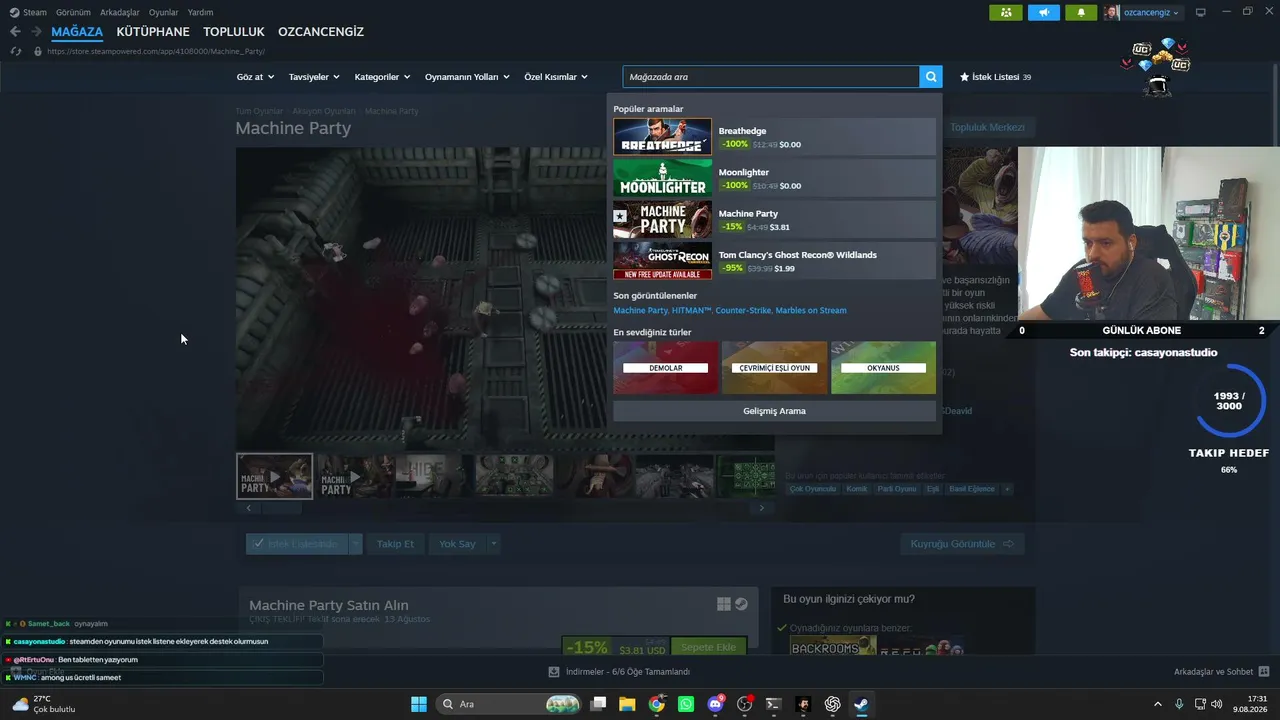Open Task View in the taskbar
1280x720 pixels.
598,704
